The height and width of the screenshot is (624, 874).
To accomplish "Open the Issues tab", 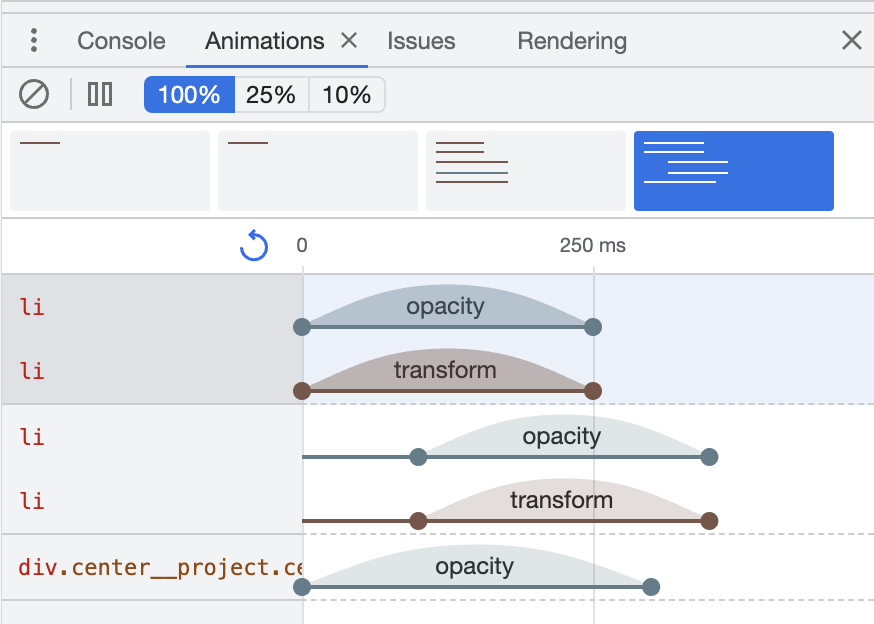I will [421, 41].
